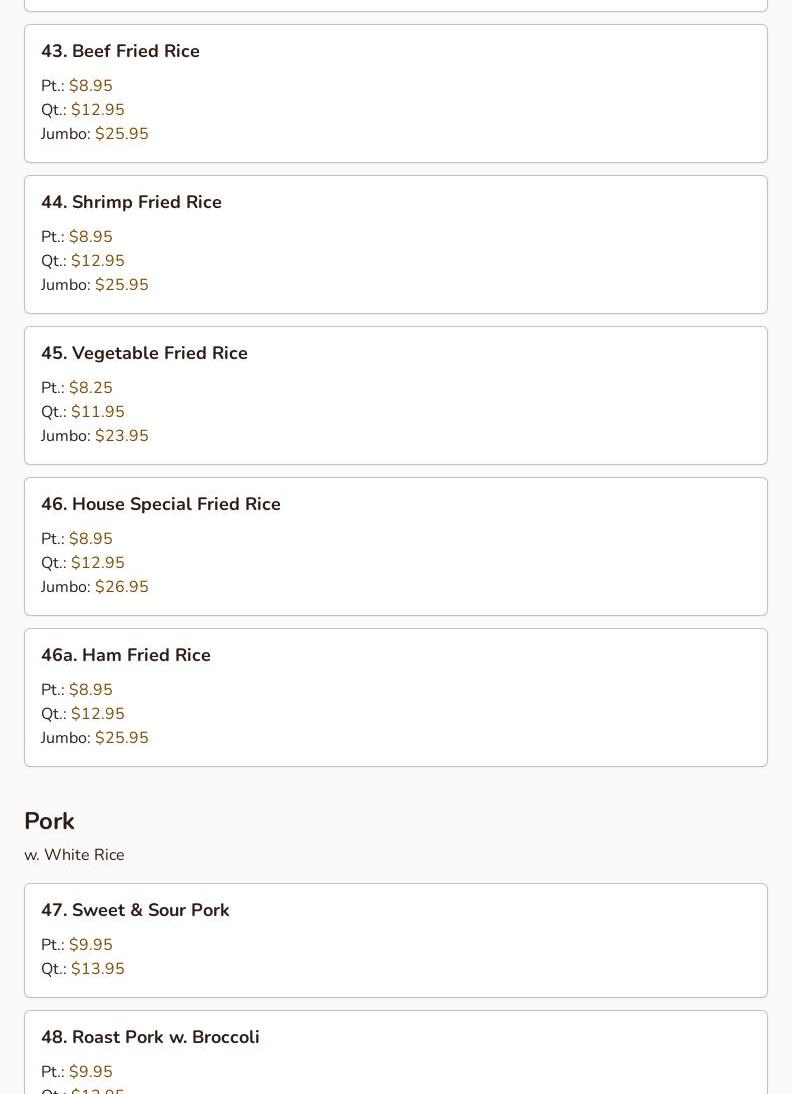792x1094 pixels.
Task: Select Sweet & Sour Pork Qt. price $13.95
Action: 97,969
